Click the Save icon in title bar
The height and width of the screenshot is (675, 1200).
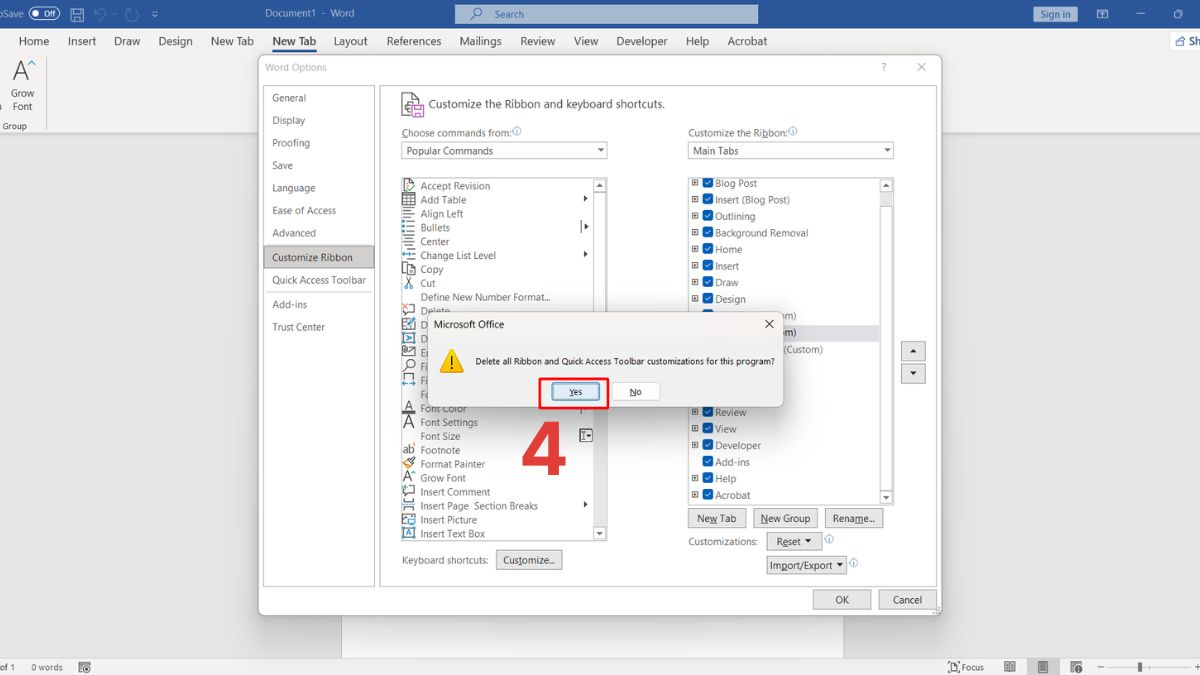click(x=77, y=14)
